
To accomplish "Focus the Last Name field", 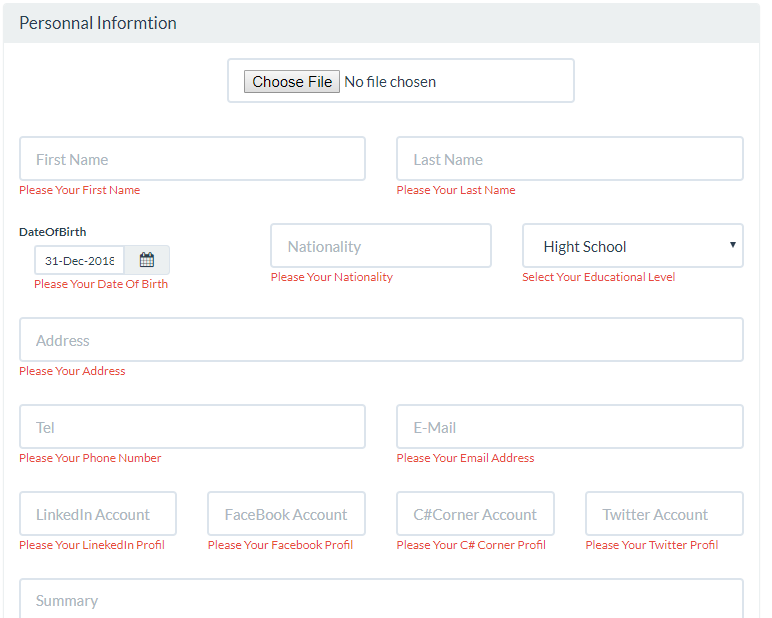I will click(x=570, y=159).
